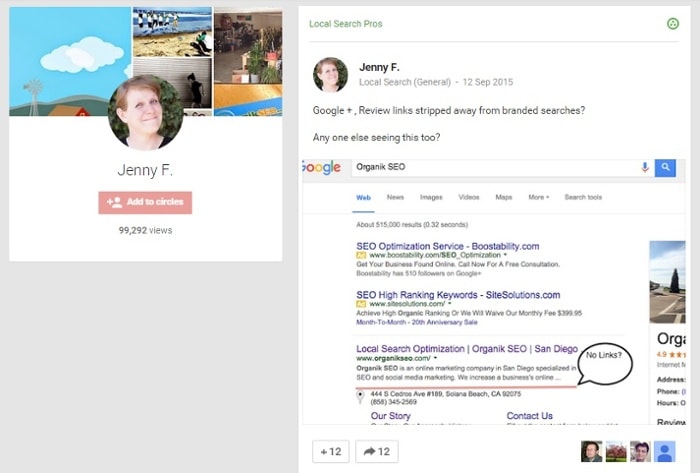
Task: Open the SEO Optimization Service Boostability.com ad
Action: 447,246
